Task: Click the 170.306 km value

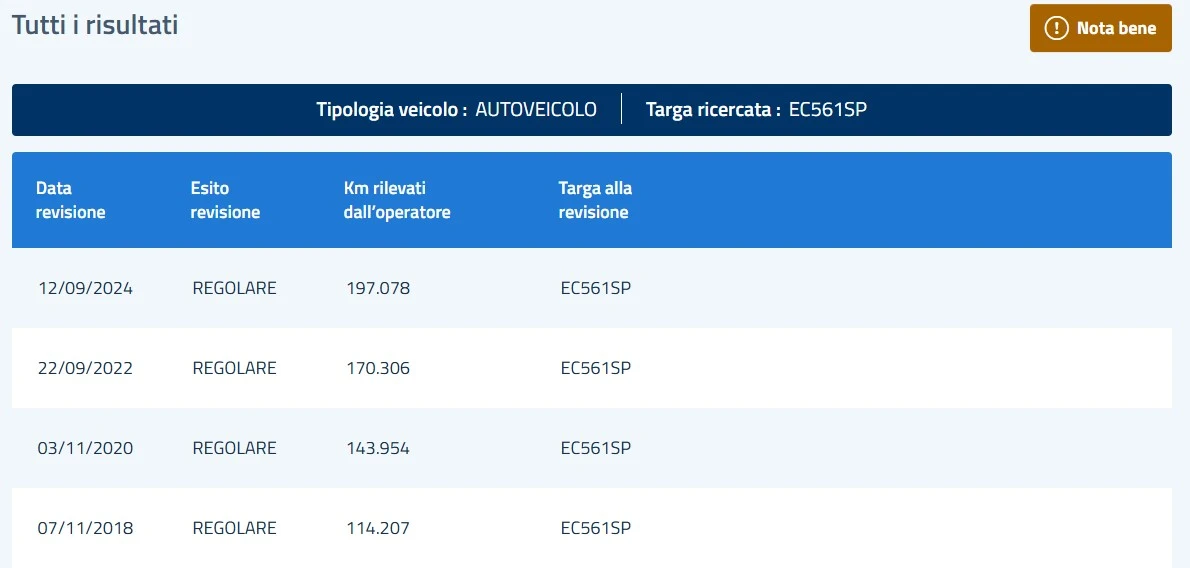Action: (378, 368)
